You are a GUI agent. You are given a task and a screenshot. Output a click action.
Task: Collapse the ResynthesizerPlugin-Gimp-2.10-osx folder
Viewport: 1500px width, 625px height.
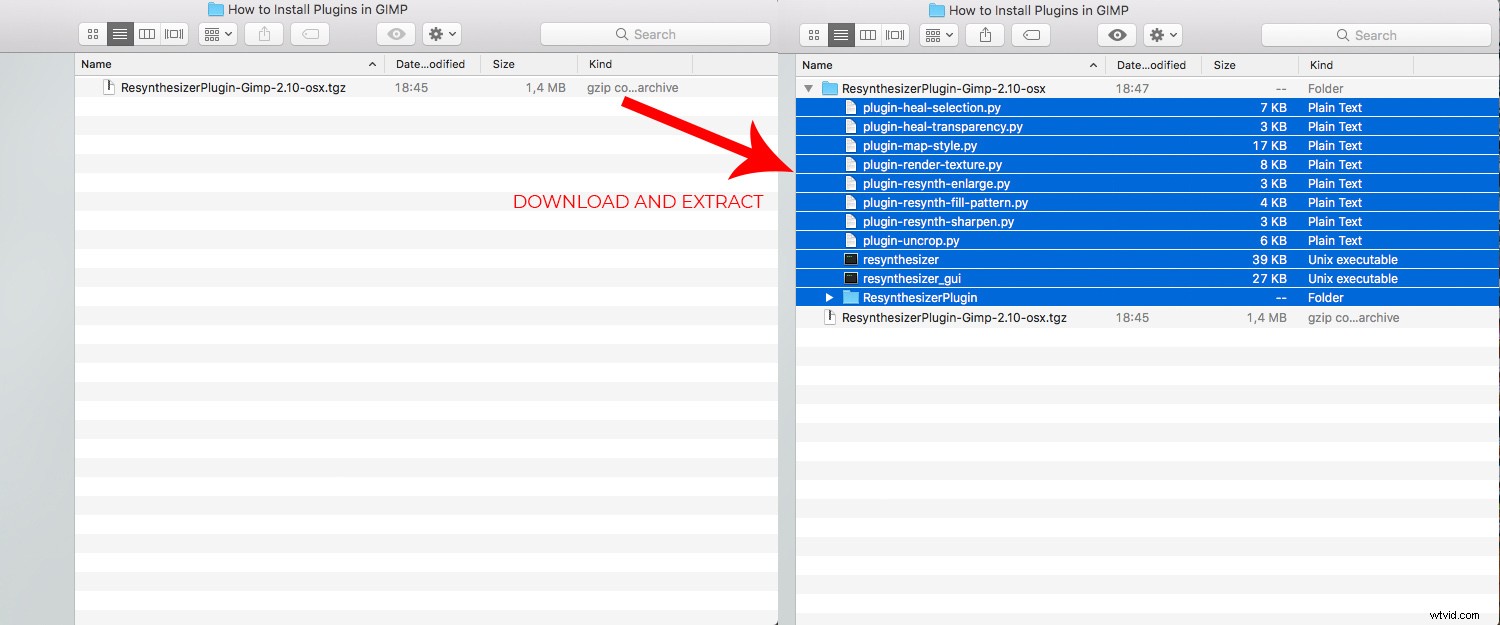(808, 88)
